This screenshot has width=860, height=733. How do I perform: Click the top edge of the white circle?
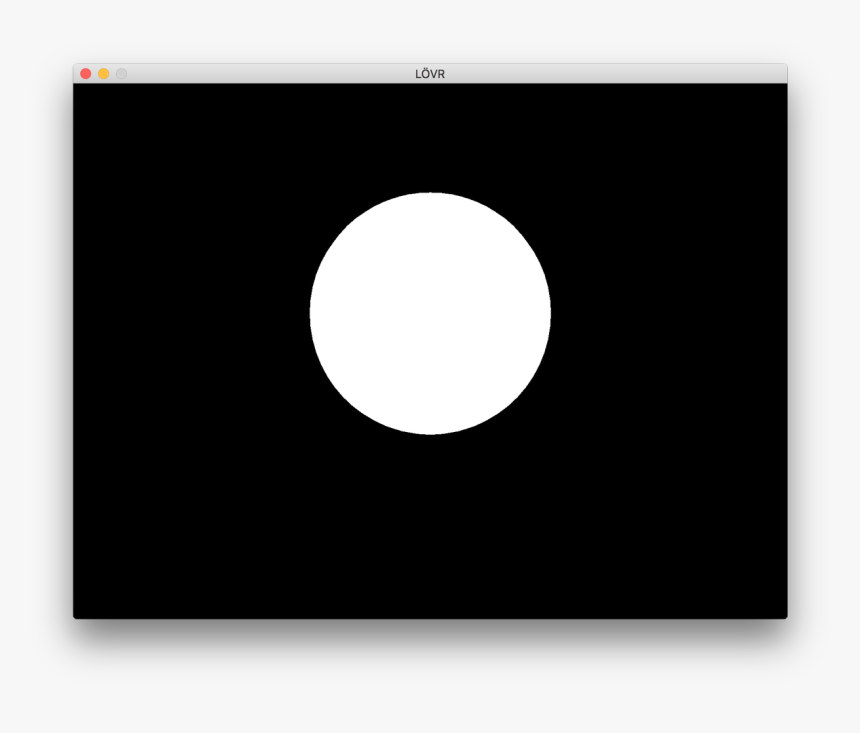click(430, 195)
